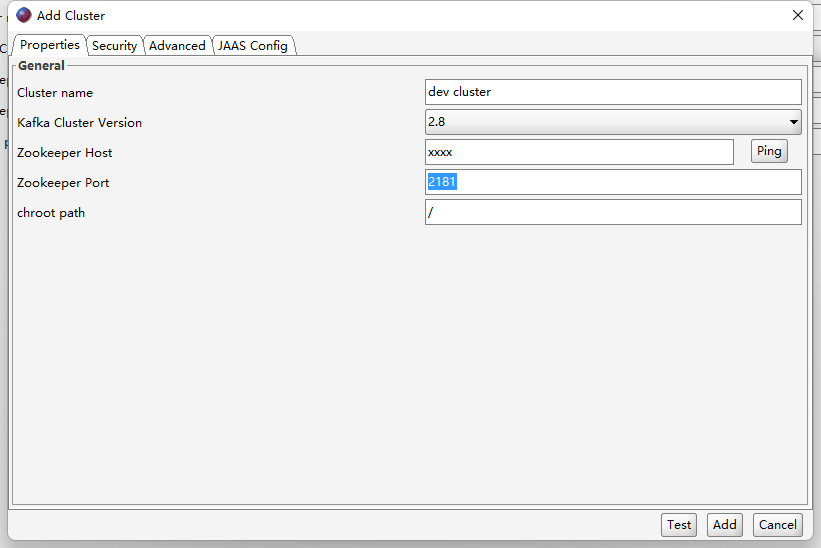Click the Add button

(x=724, y=525)
